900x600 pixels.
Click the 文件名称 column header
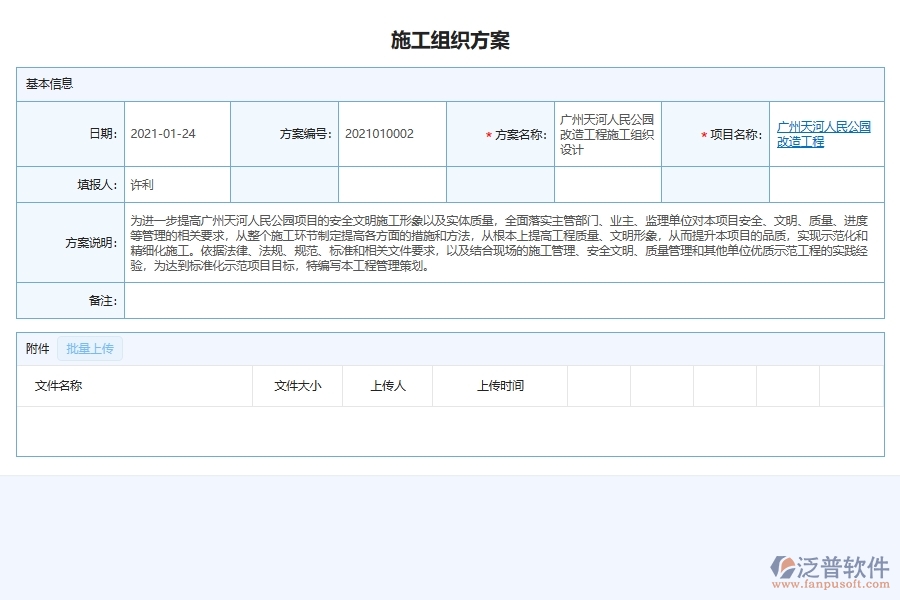coord(64,385)
